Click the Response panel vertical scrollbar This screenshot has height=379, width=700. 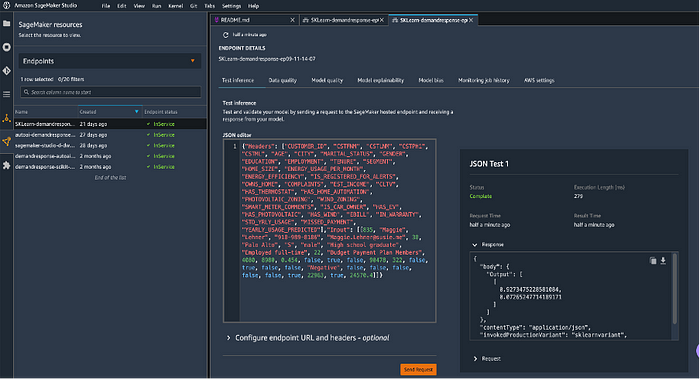point(675,289)
